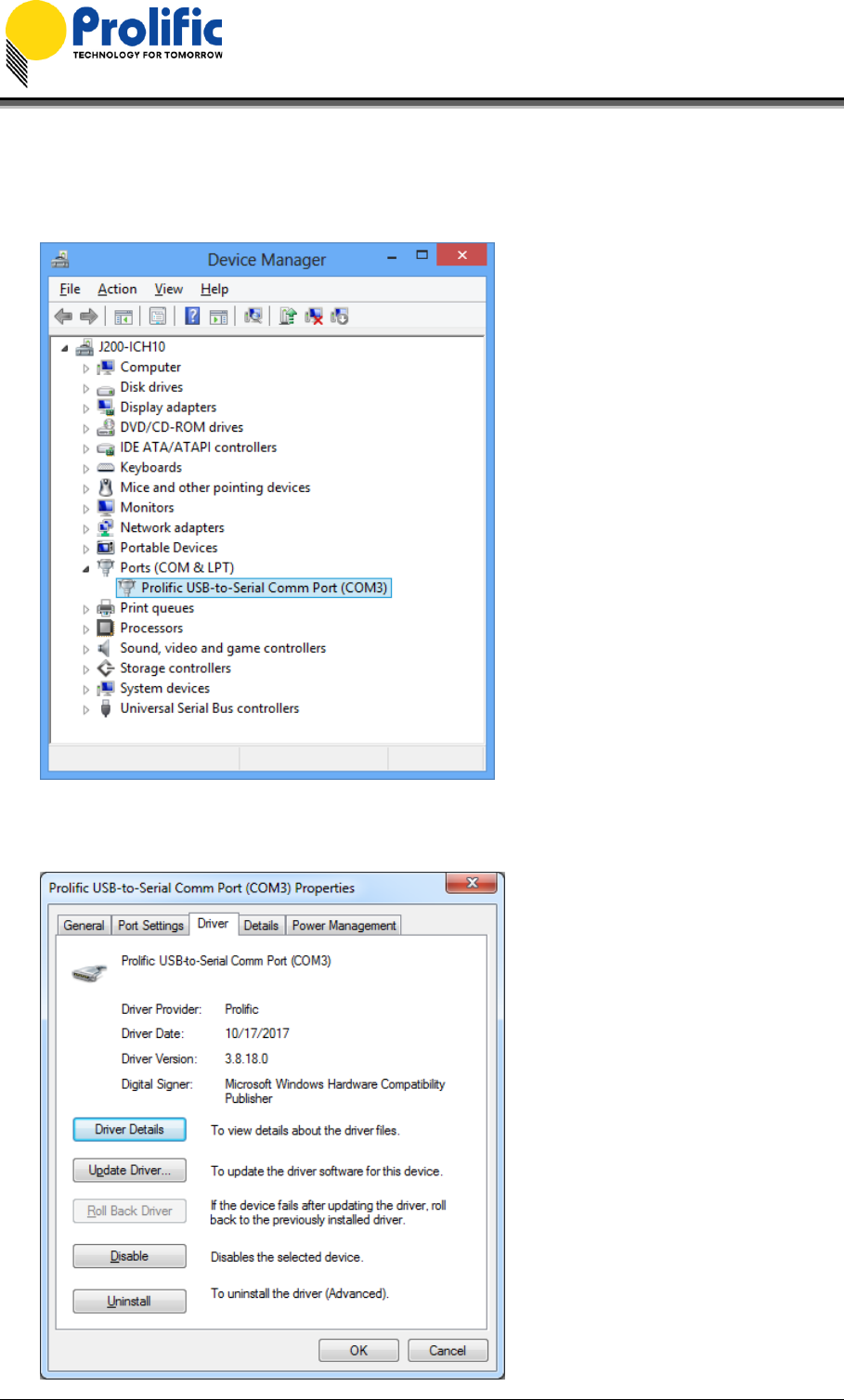Viewport: 844px width, 1400px height.
Task: Click the Display adapters category icon
Action: (x=106, y=408)
